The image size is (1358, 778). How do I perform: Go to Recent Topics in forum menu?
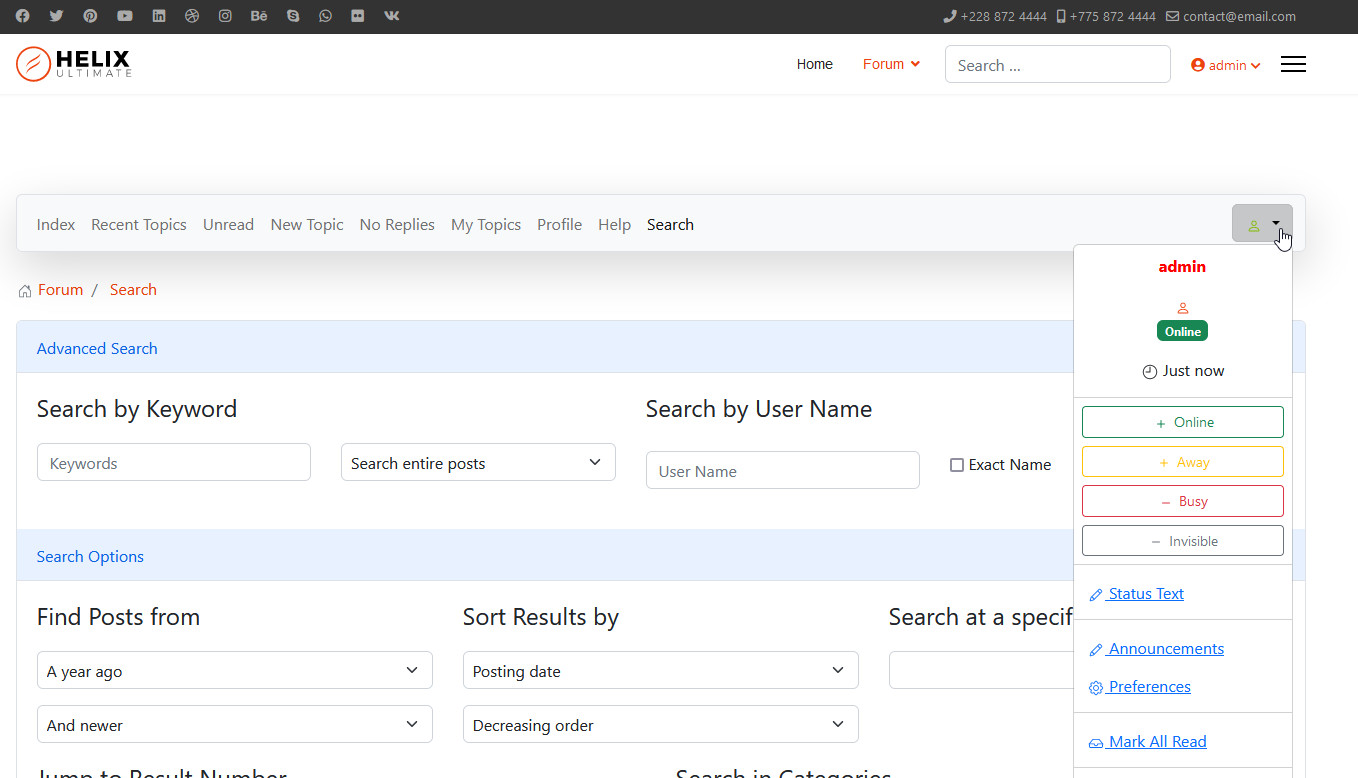138,225
